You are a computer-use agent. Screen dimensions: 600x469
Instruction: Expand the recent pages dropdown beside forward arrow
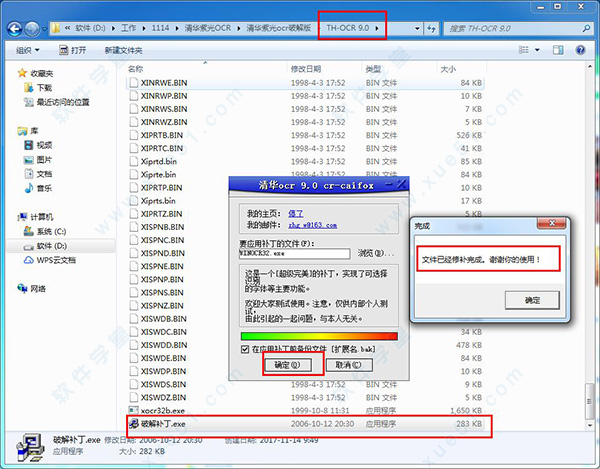pos(44,29)
